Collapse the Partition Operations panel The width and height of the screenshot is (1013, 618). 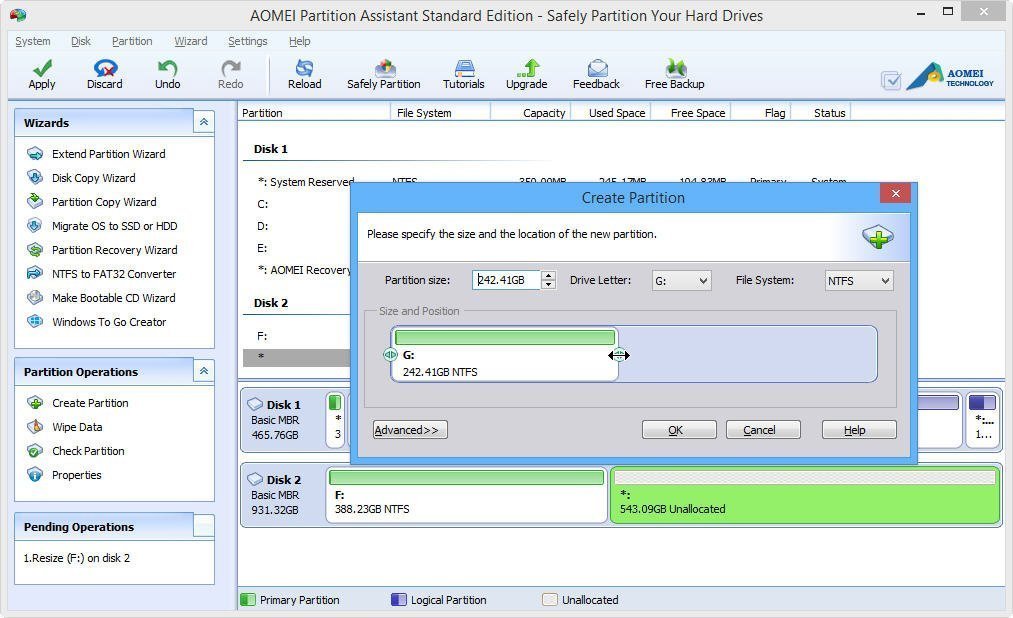[204, 371]
